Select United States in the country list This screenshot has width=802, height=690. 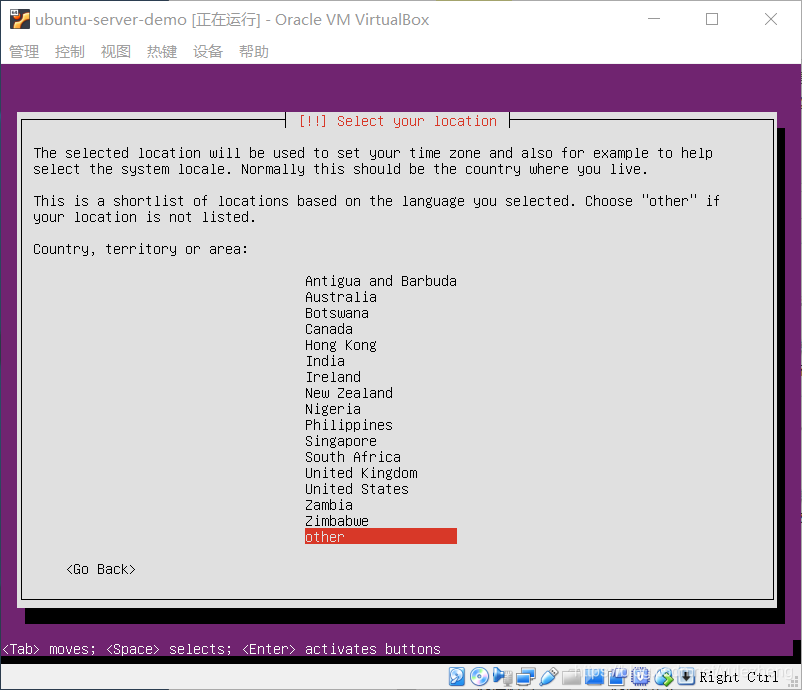click(381, 489)
